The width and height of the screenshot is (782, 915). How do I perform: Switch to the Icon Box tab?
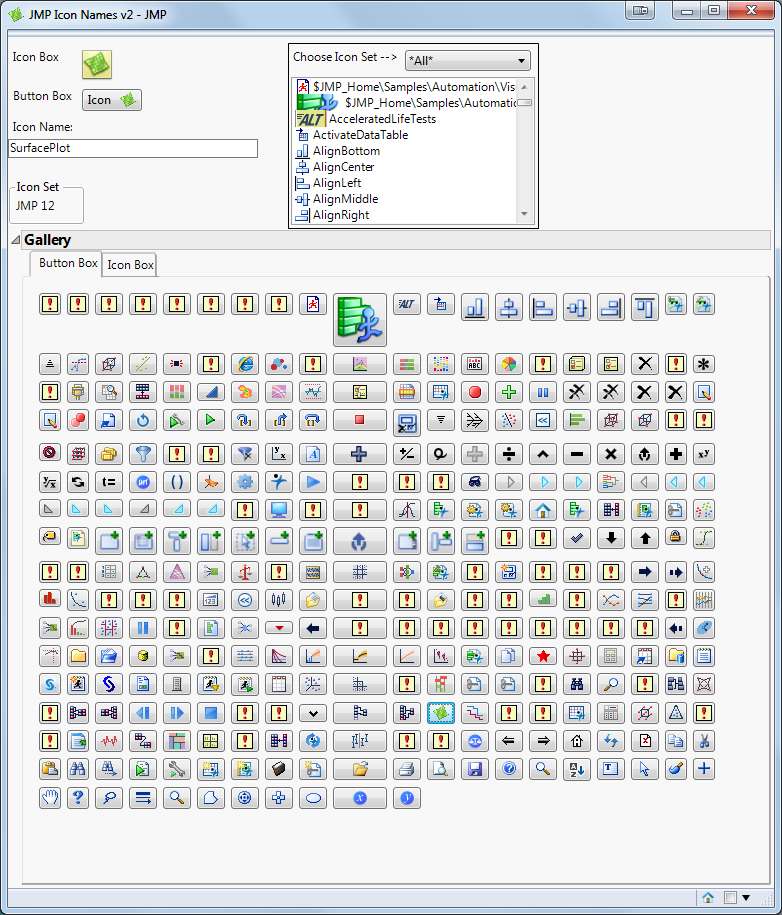coord(130,265)
